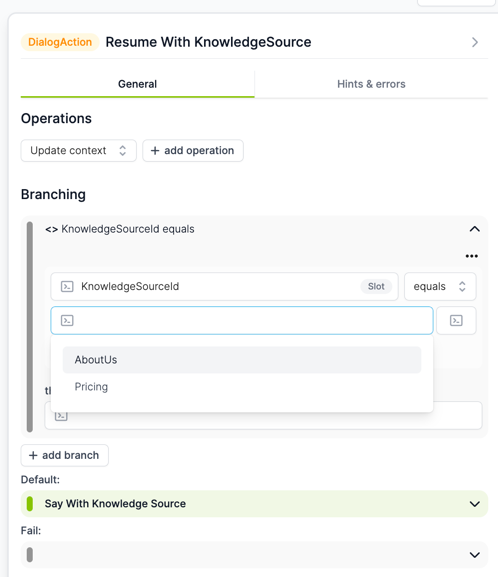Collapse the KnowledgeSourceId equals branch
The height and width of the screenshot is (577, 498).
click(x=474, y=229)
